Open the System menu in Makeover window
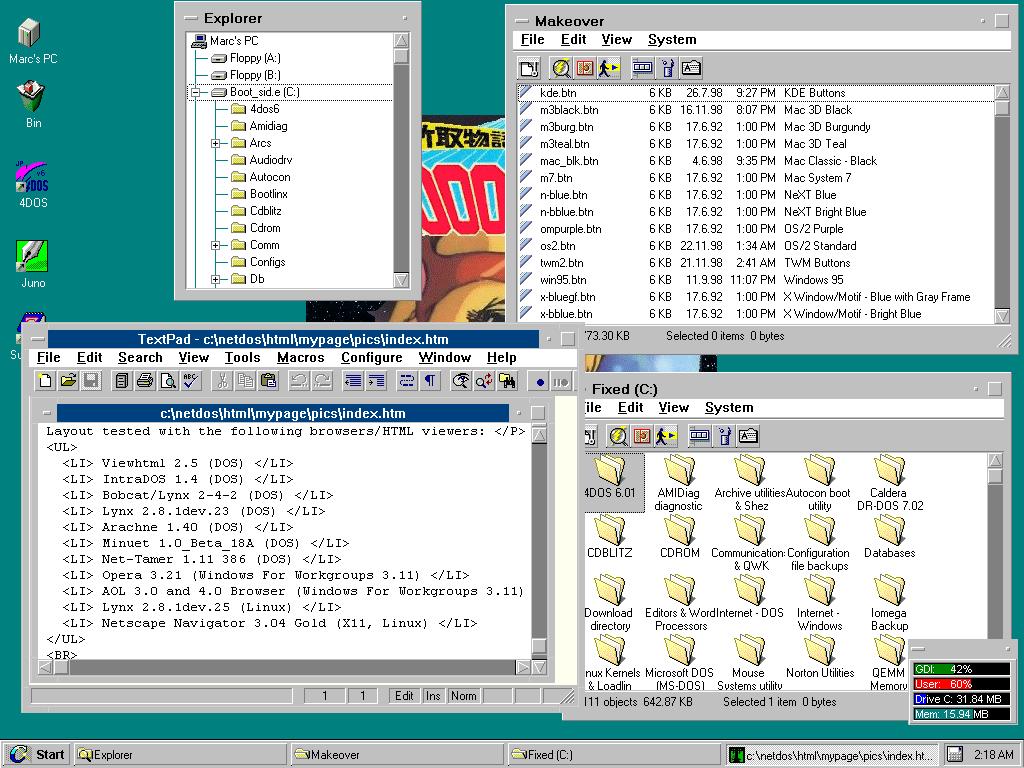This screenshot has width=1024, height=768. pyautogui.click(x=671, y=39)
